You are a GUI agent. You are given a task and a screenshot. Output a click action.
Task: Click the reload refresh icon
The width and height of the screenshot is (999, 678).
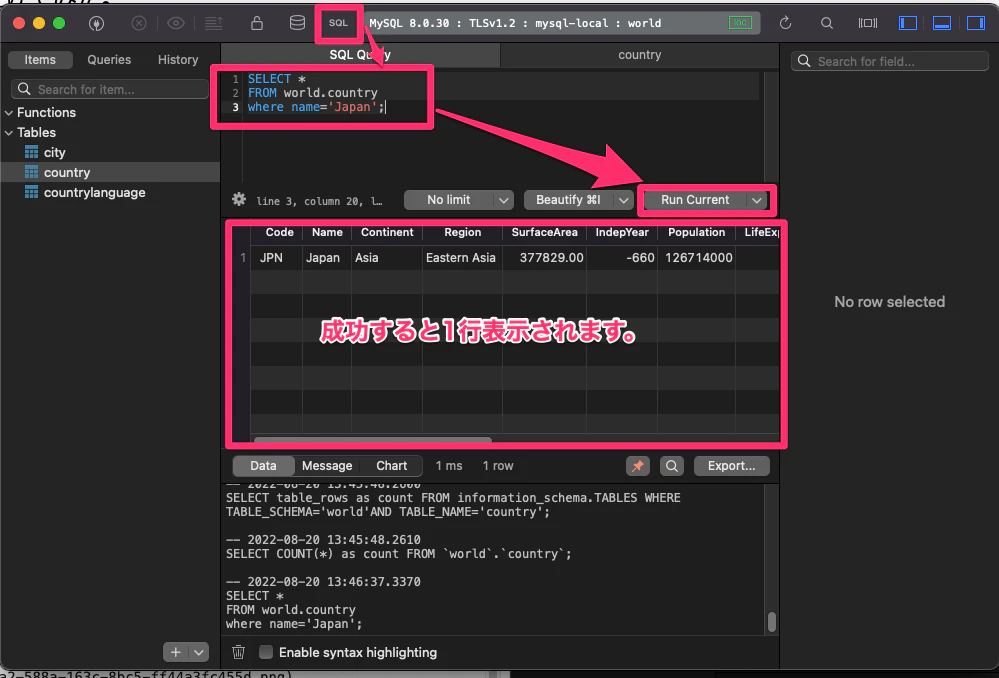point(786,23)
